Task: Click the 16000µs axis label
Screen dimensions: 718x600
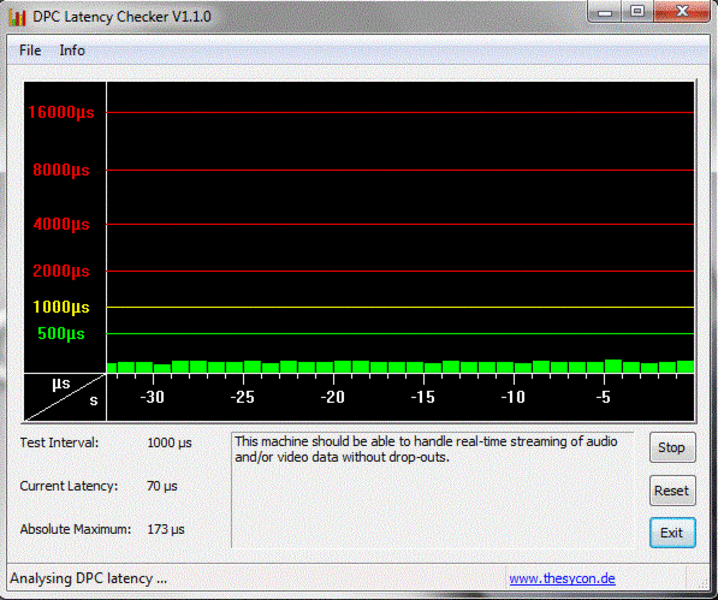Action: 61,113
